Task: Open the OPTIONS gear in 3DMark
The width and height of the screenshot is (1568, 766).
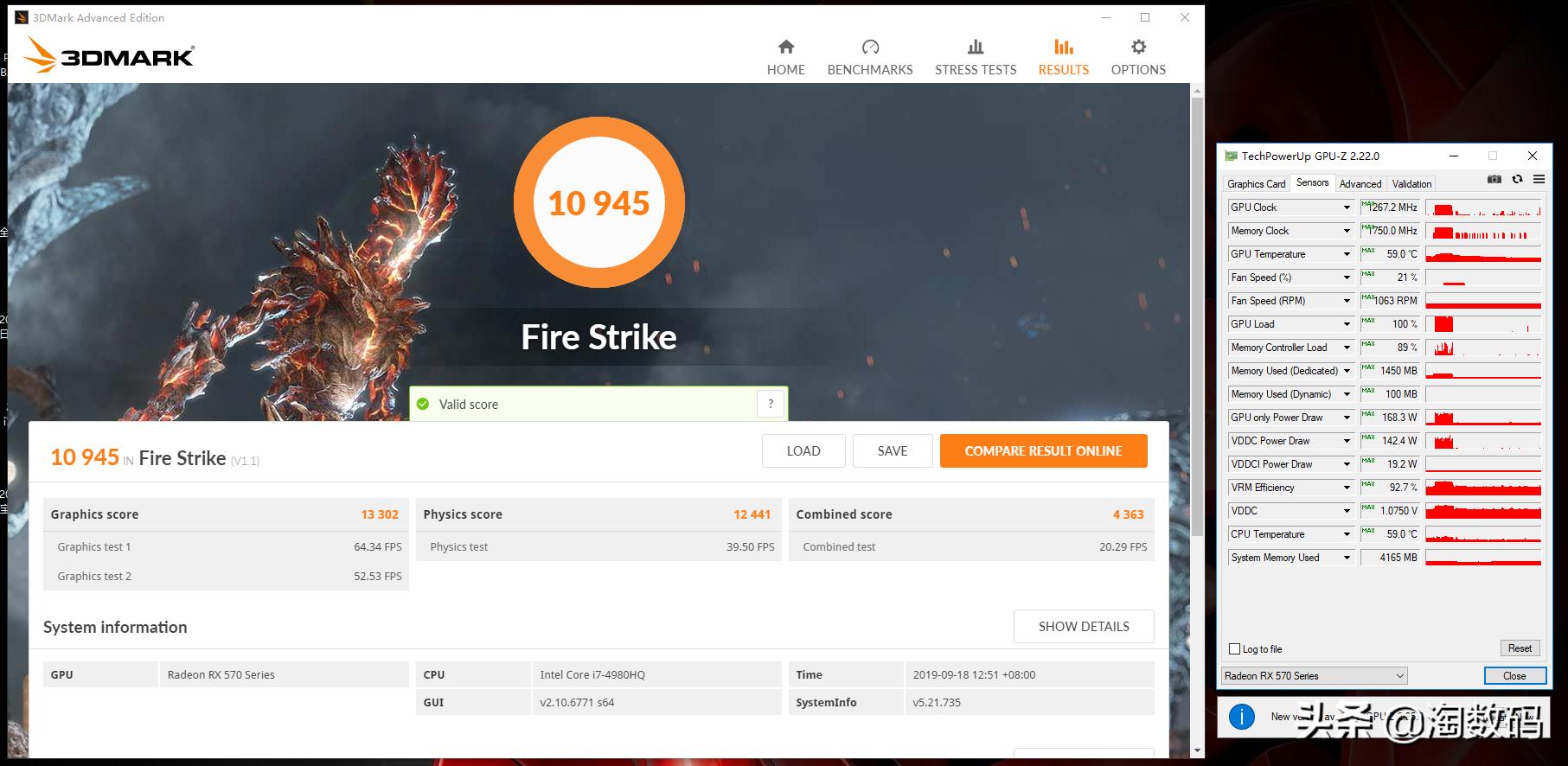Action: 1138,57
